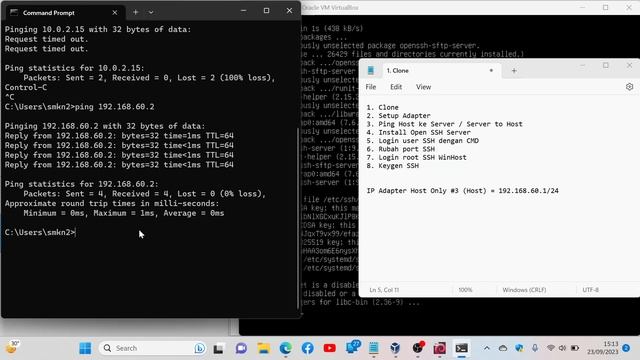This screenshot has height=360, width=640.
Task: Open the Notepad View menu
Action: point(423,87)
